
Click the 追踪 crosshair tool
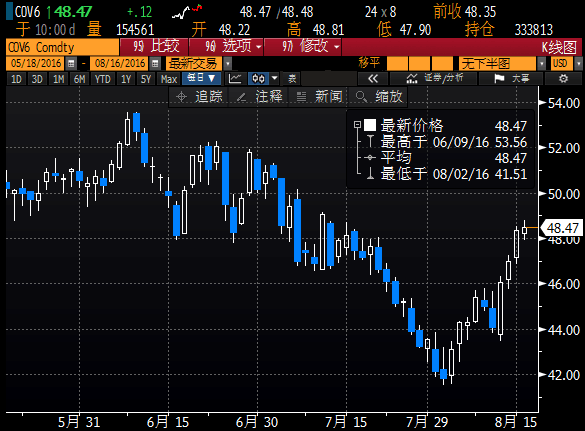coord(199,97)
